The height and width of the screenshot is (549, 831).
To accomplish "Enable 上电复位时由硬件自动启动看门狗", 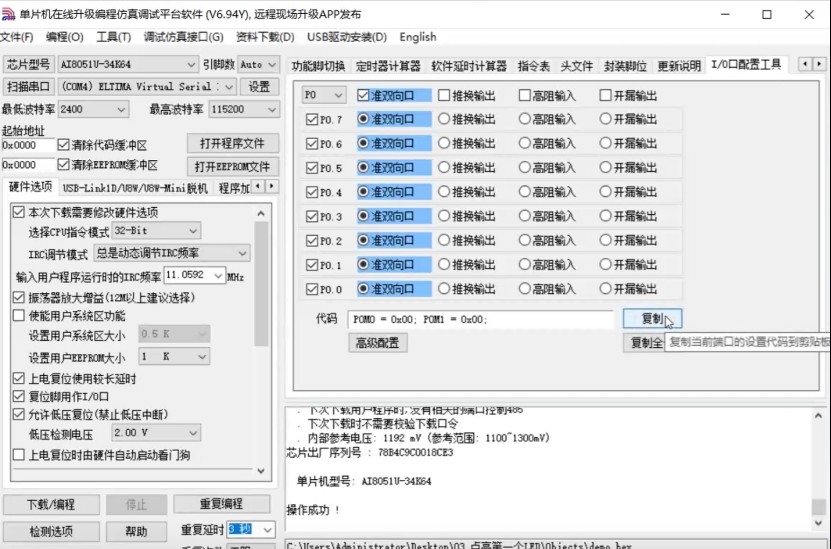I will pos(19,455).
